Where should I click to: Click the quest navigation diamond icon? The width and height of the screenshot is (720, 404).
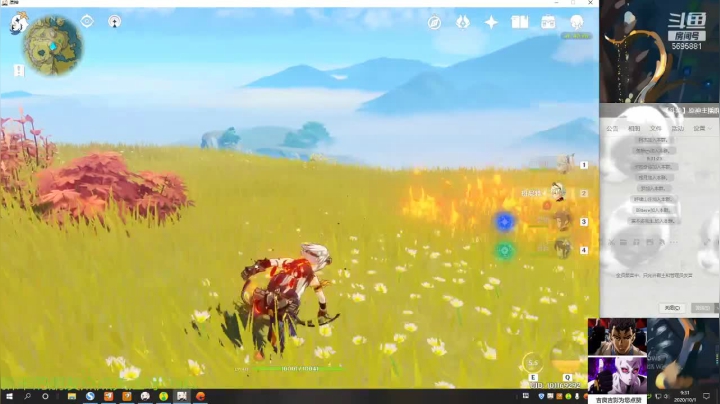pos(87,21)
